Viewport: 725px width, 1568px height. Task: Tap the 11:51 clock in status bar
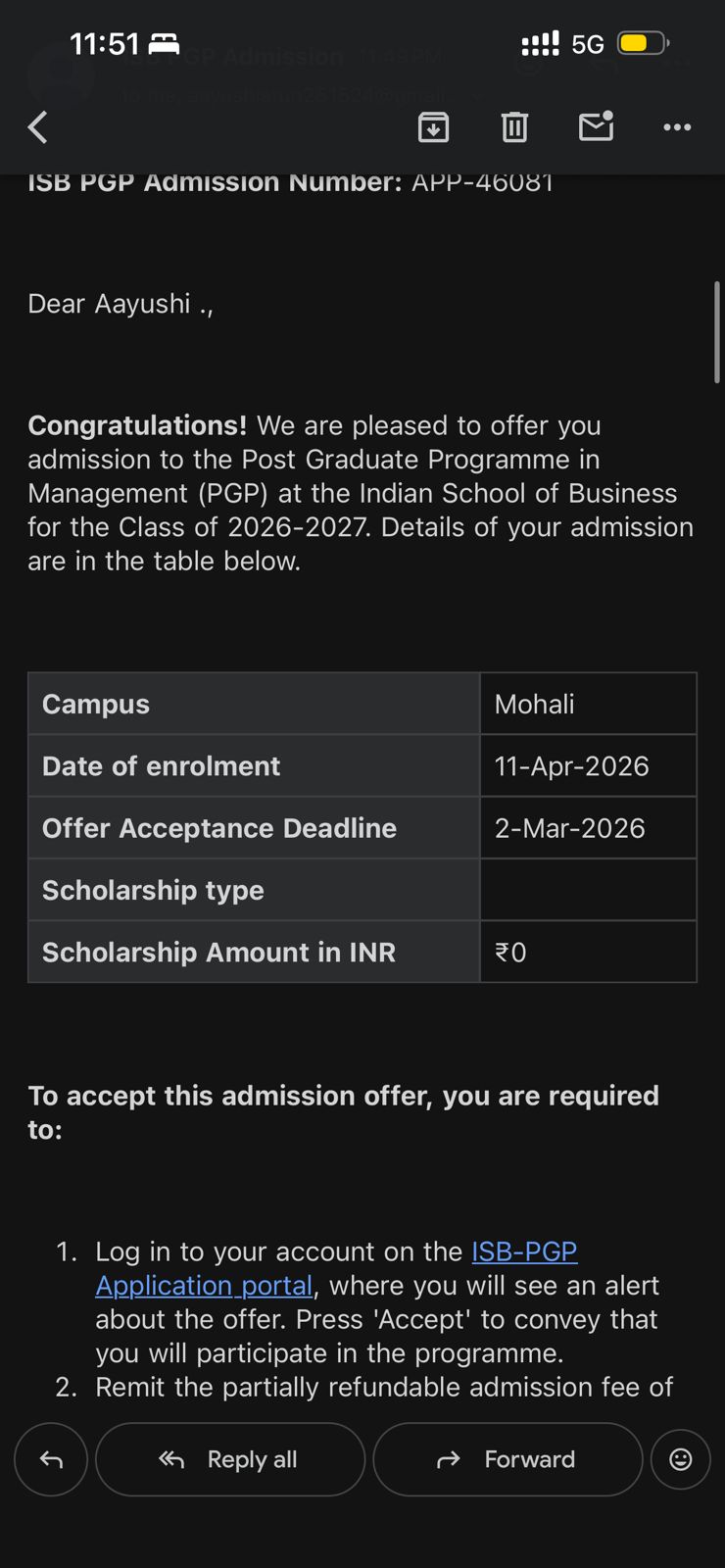tap(104, 43)
